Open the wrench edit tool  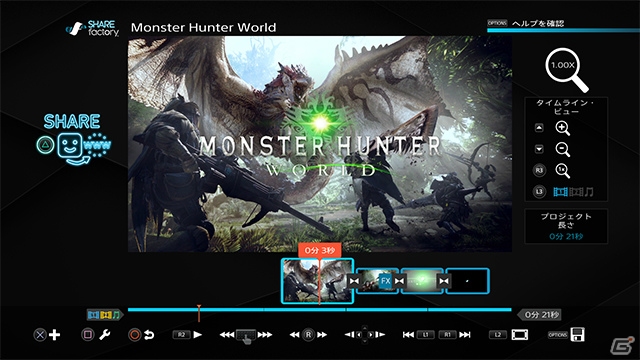[104, 335]
